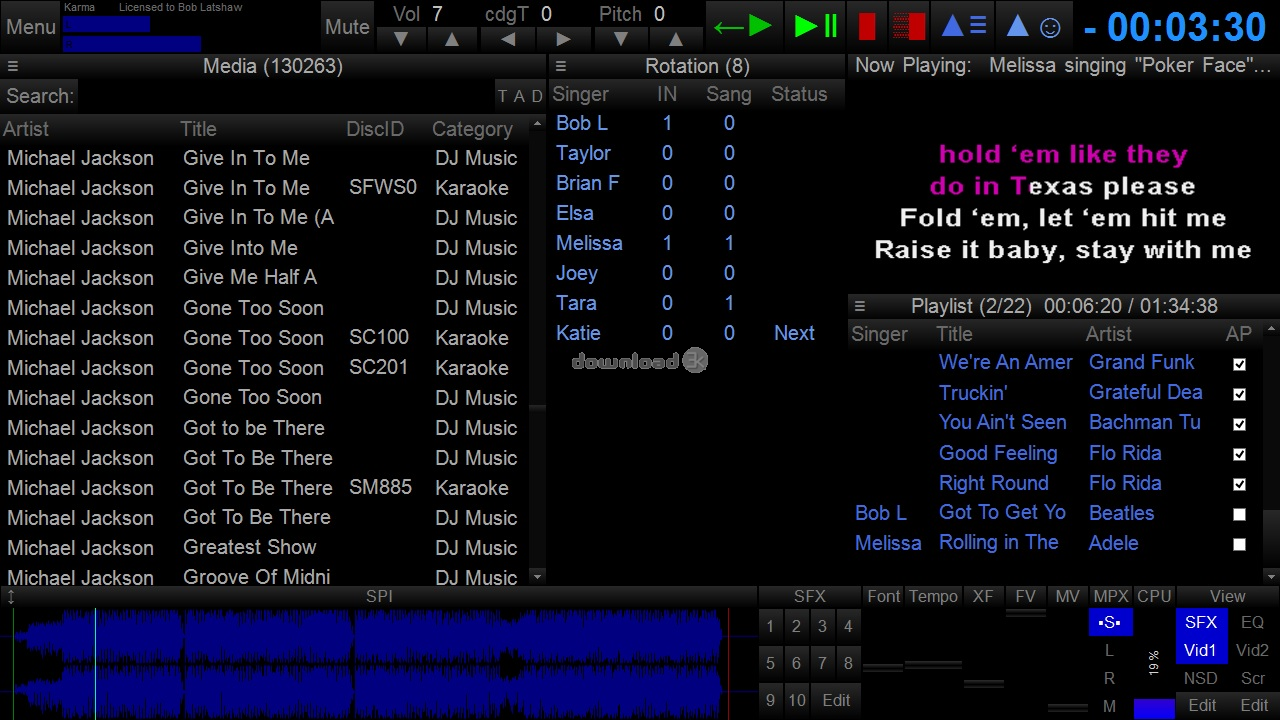Viewport: 1280px width, 720px height.
Task: Trigger SFX pad 4
Action: click(848, 627)
